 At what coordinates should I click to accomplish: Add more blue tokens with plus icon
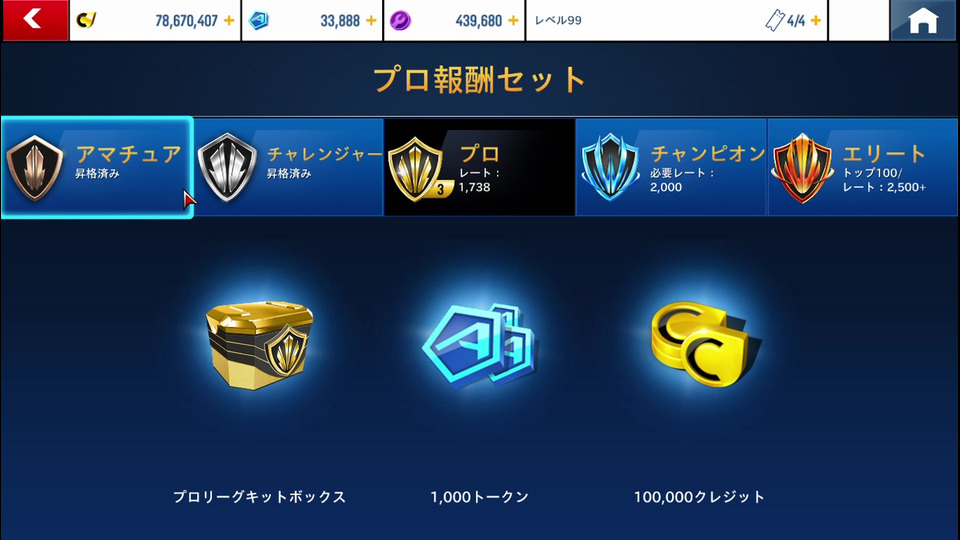(371, 21)
